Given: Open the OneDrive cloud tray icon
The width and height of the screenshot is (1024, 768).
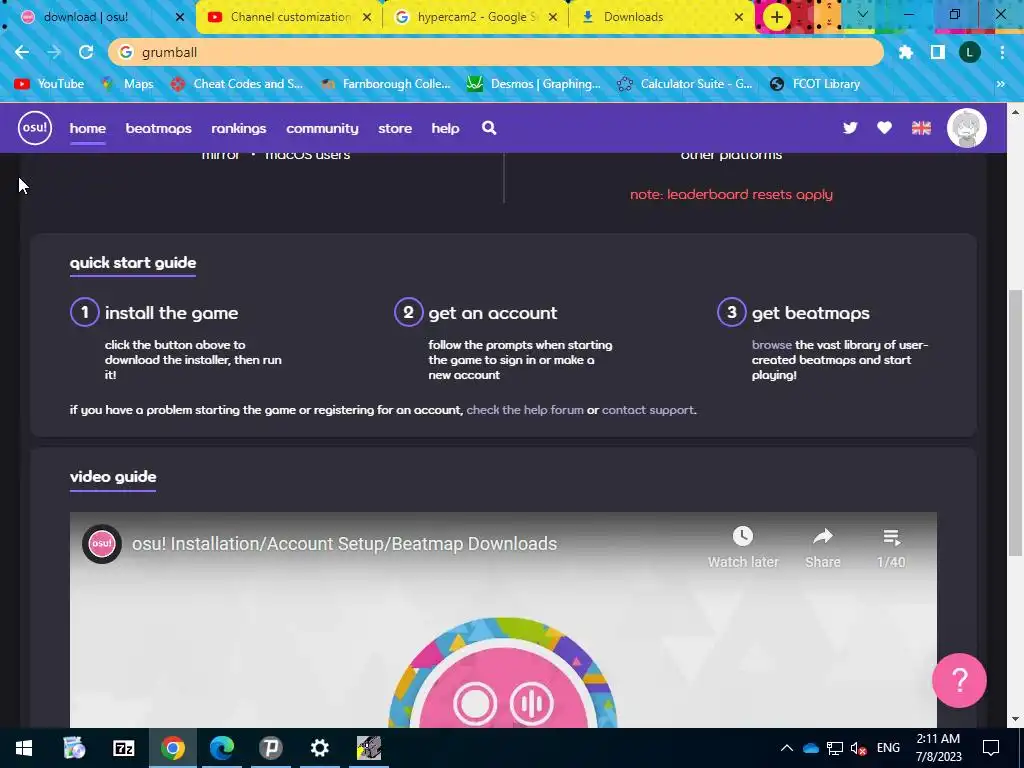Looking at the screenshot, I should pos(810,748).
